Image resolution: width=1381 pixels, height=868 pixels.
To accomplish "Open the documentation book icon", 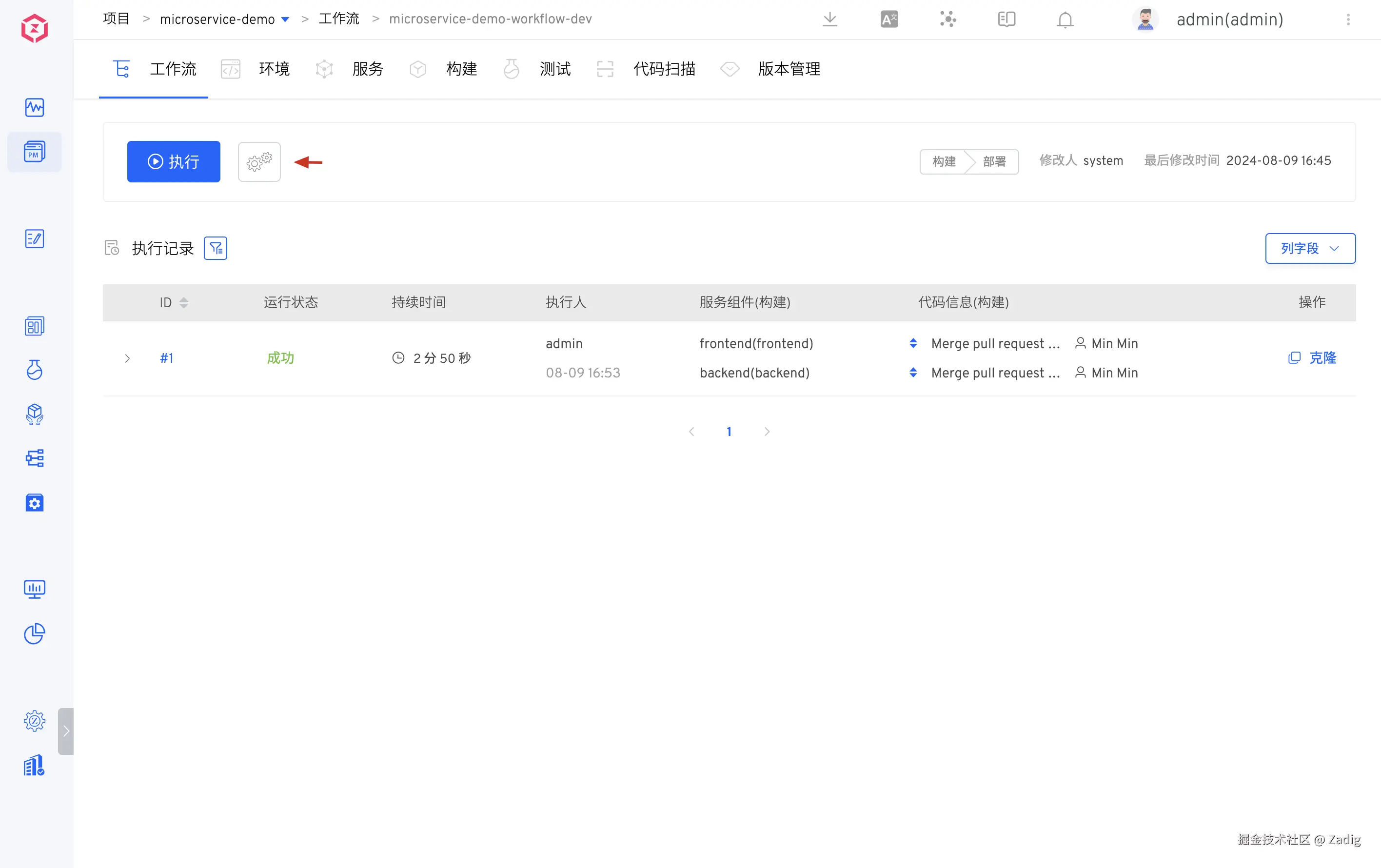I will point(1006,20).
